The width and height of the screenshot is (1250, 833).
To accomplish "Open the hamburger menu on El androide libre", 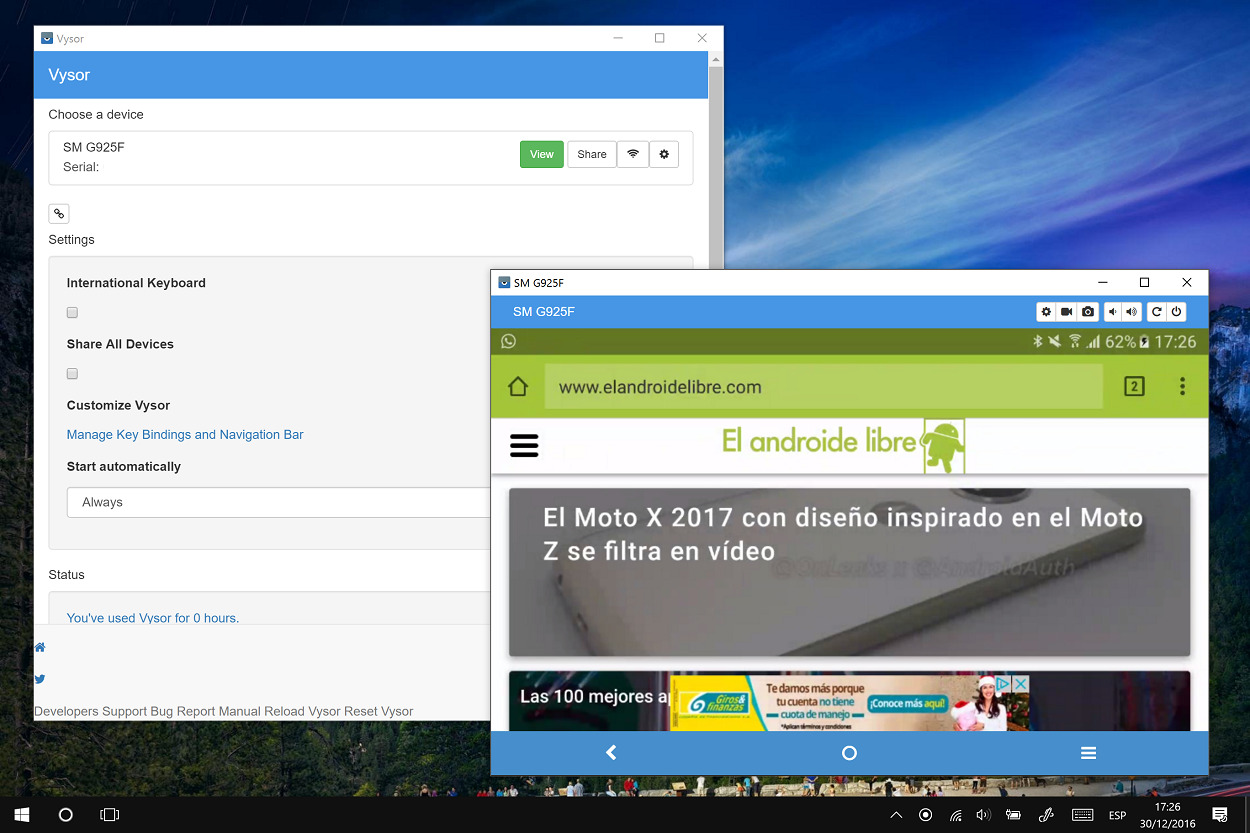I will 524,446.
